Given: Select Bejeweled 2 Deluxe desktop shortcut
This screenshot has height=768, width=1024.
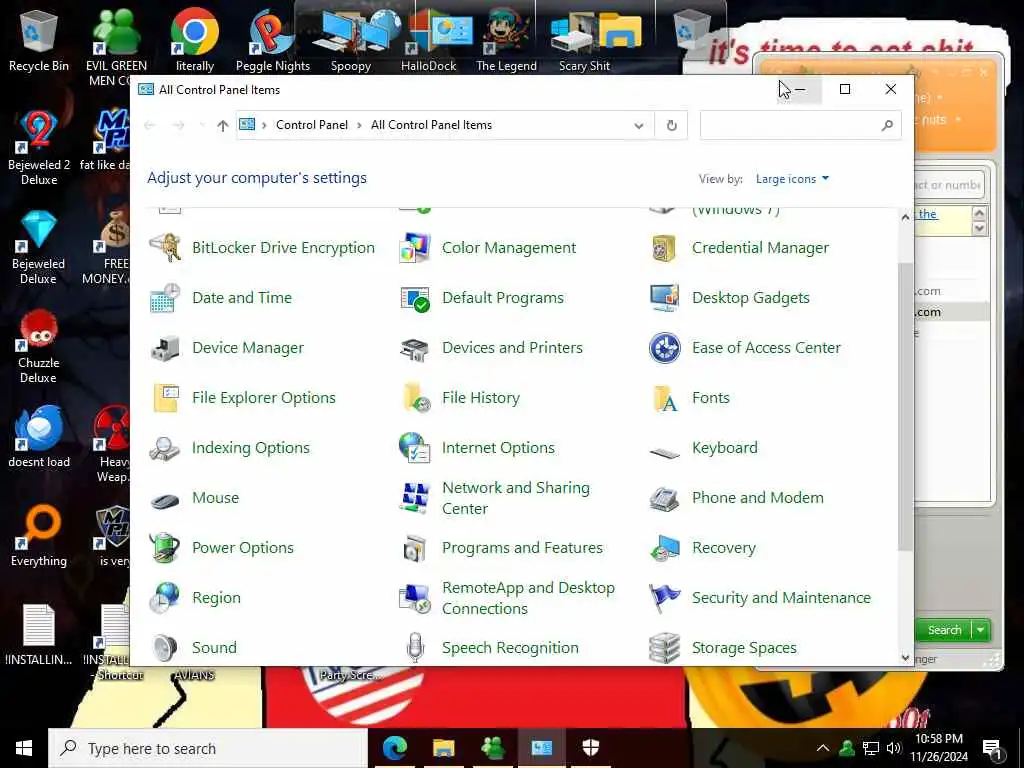Looking at the screenshot, I should (39, 148).
